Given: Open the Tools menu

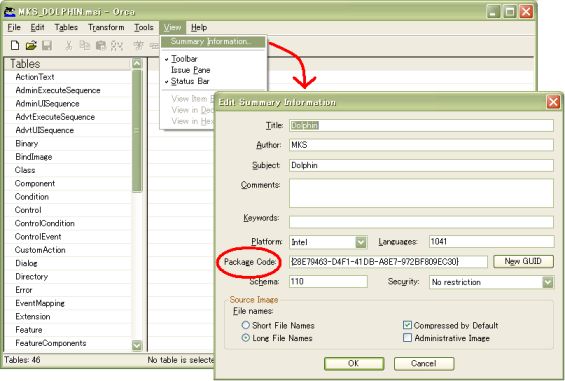Looking at the screenshot, I should pos(143,27).
